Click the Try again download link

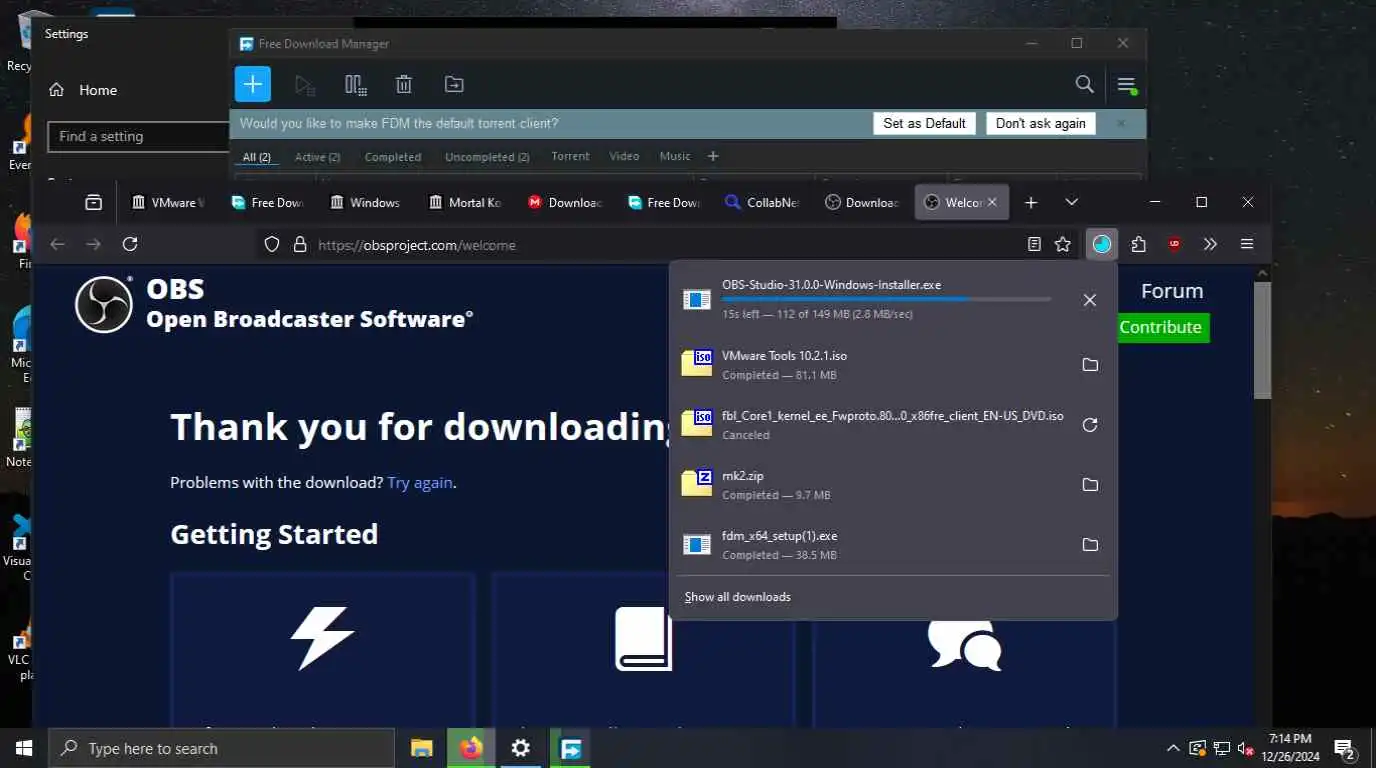click(420, 482)
